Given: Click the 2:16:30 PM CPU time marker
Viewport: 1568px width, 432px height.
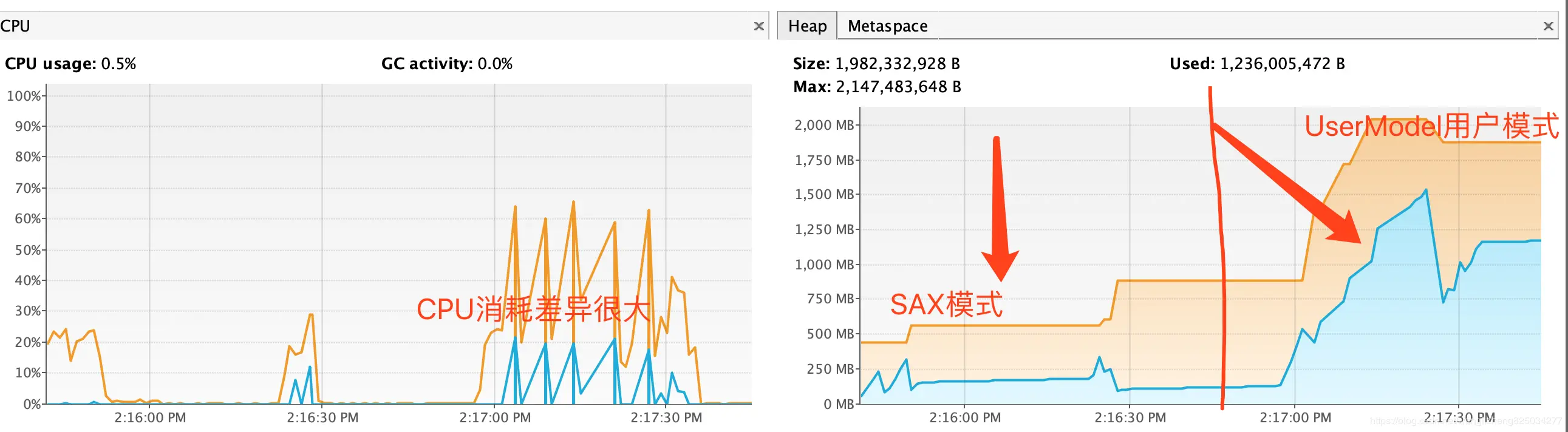Looking at the screenshot, I should click(x=322, y=418).
